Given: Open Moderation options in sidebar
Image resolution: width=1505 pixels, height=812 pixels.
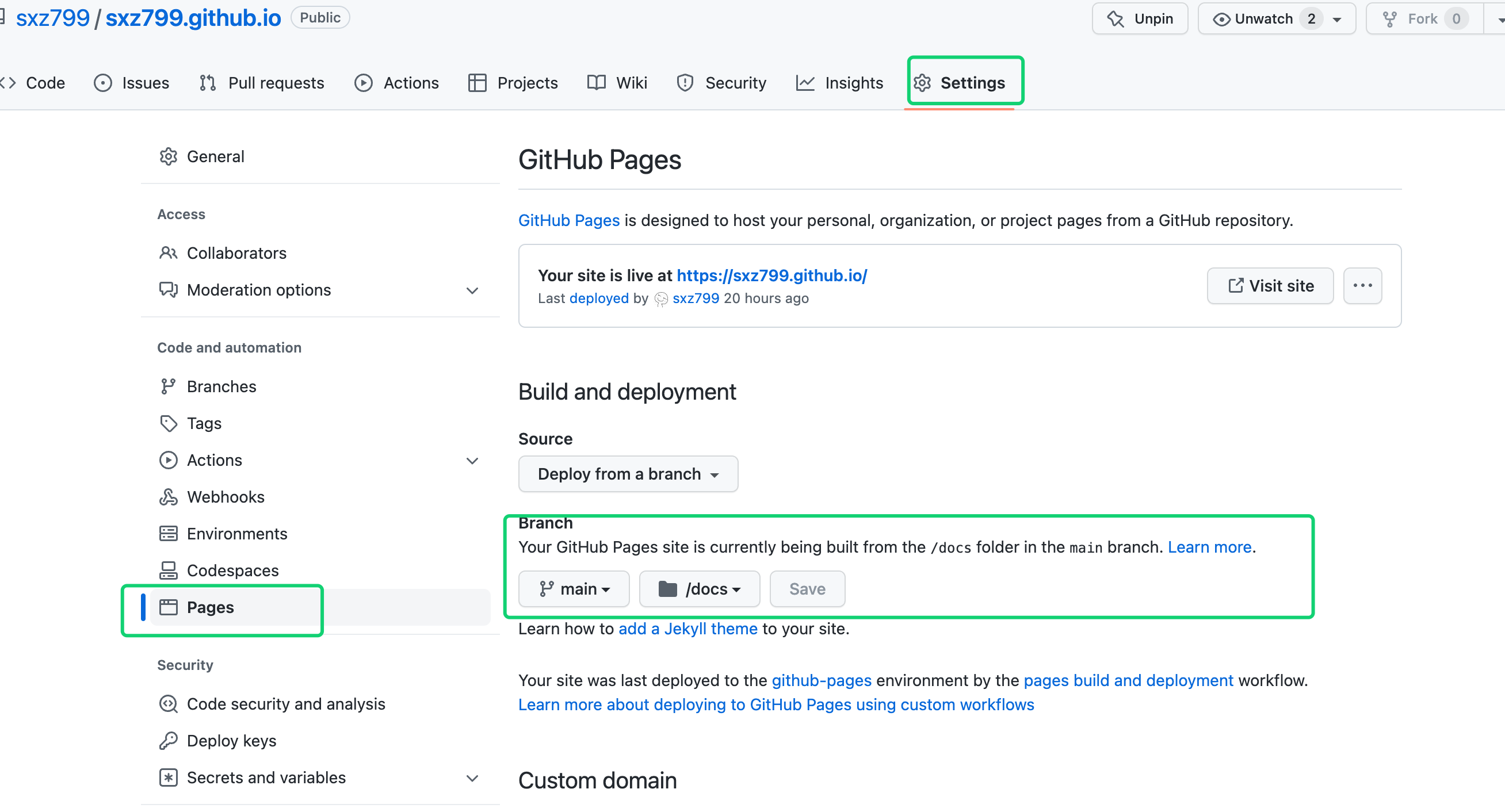Looking at the screenshot, I should point(319,290).
